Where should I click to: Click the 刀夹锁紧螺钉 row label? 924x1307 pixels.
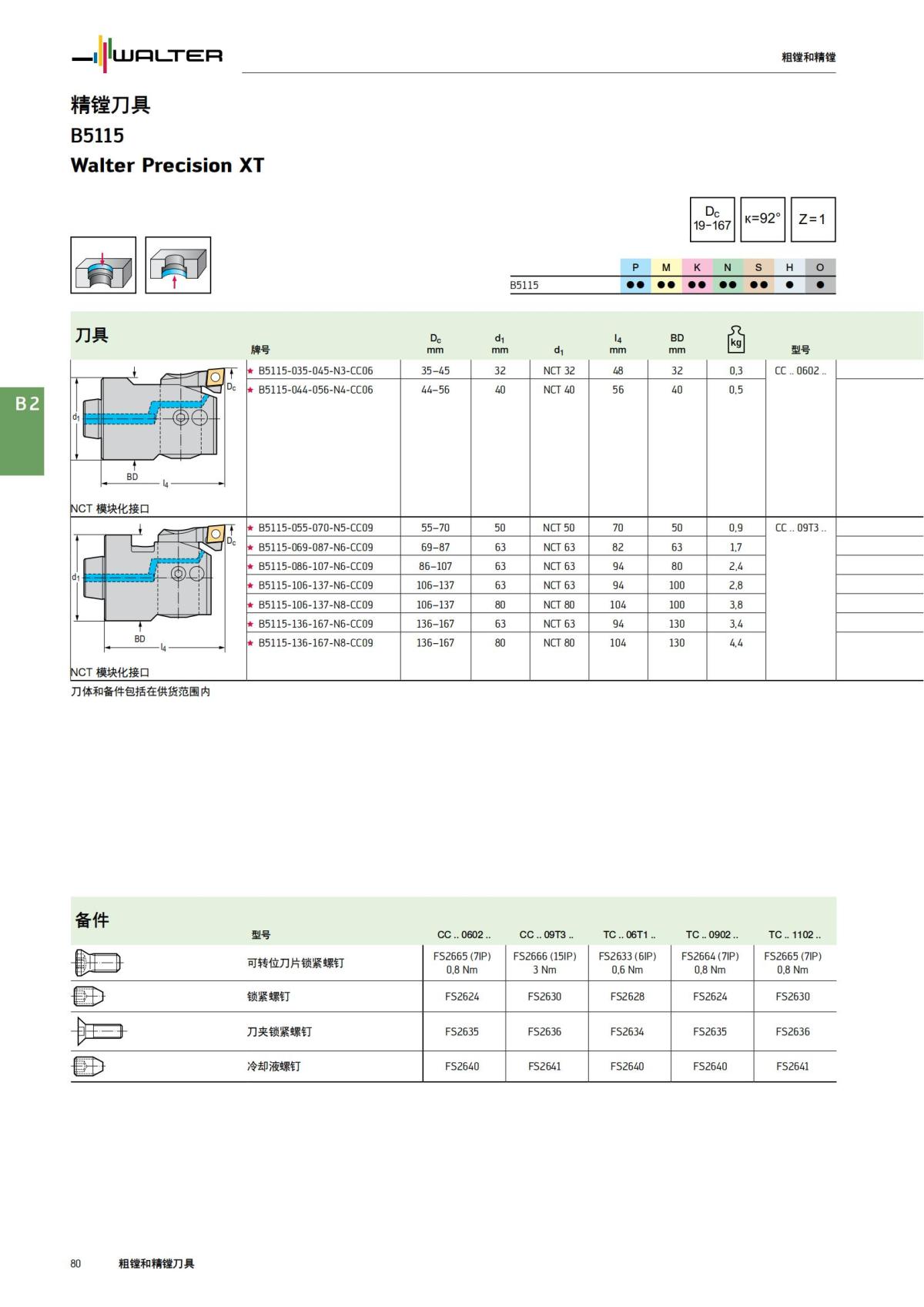(x=280, y=1032)
